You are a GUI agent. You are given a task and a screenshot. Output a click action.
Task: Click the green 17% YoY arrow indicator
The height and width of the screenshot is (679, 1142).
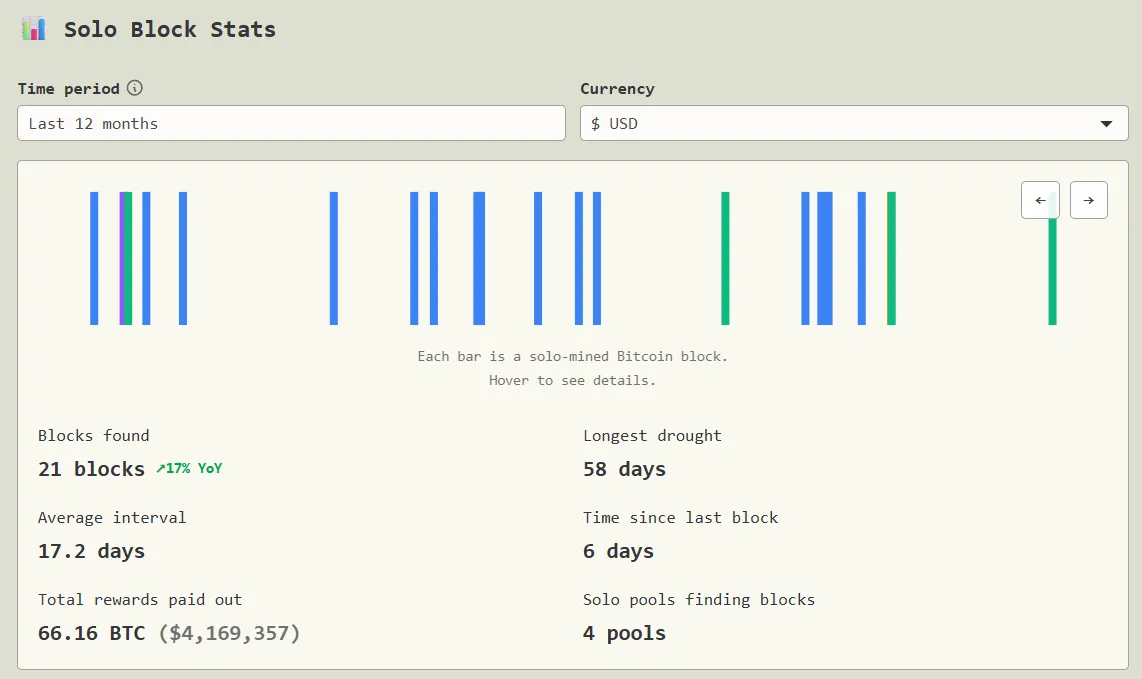[x=188, y=468]
